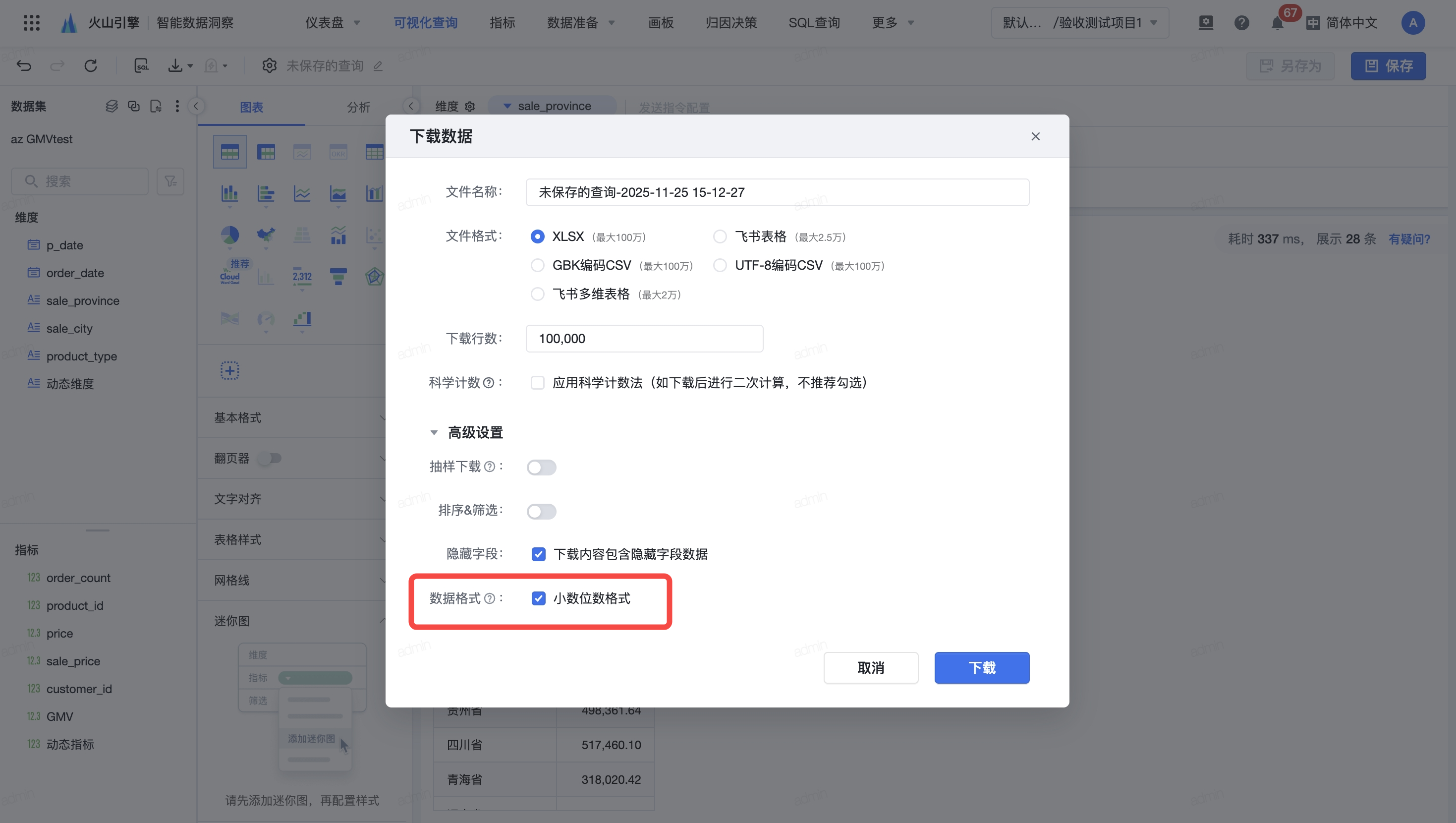Click the refresh query icon
The image size is (1456, 823).
tap(90, 65)
